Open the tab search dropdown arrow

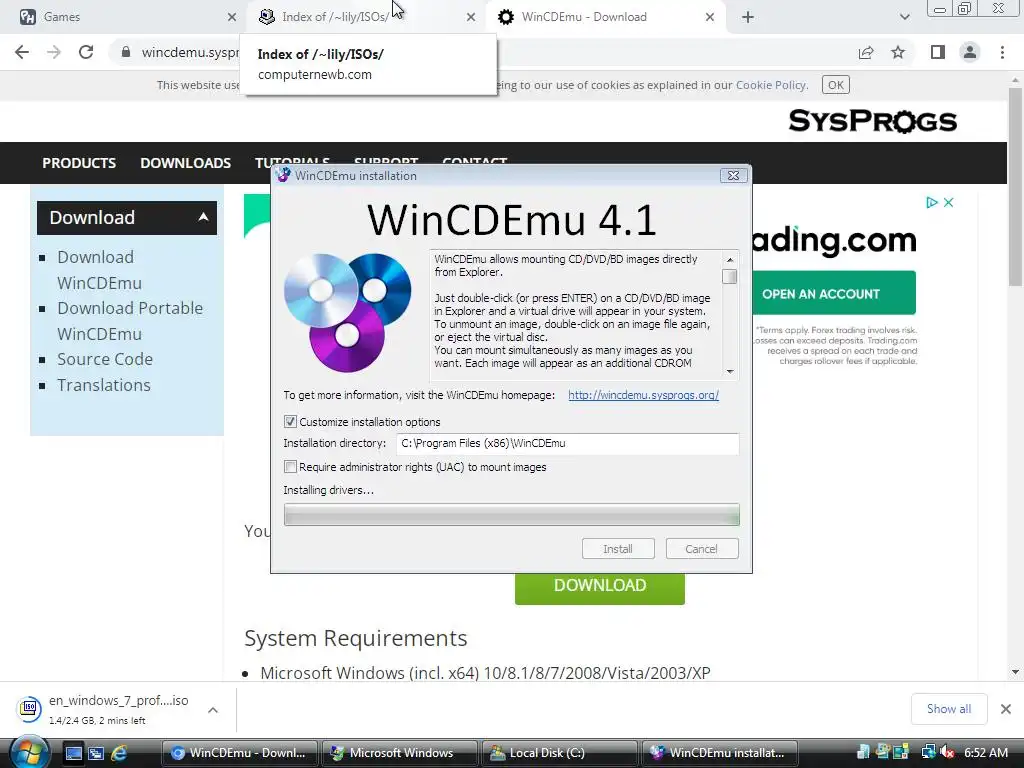[904, 17]
